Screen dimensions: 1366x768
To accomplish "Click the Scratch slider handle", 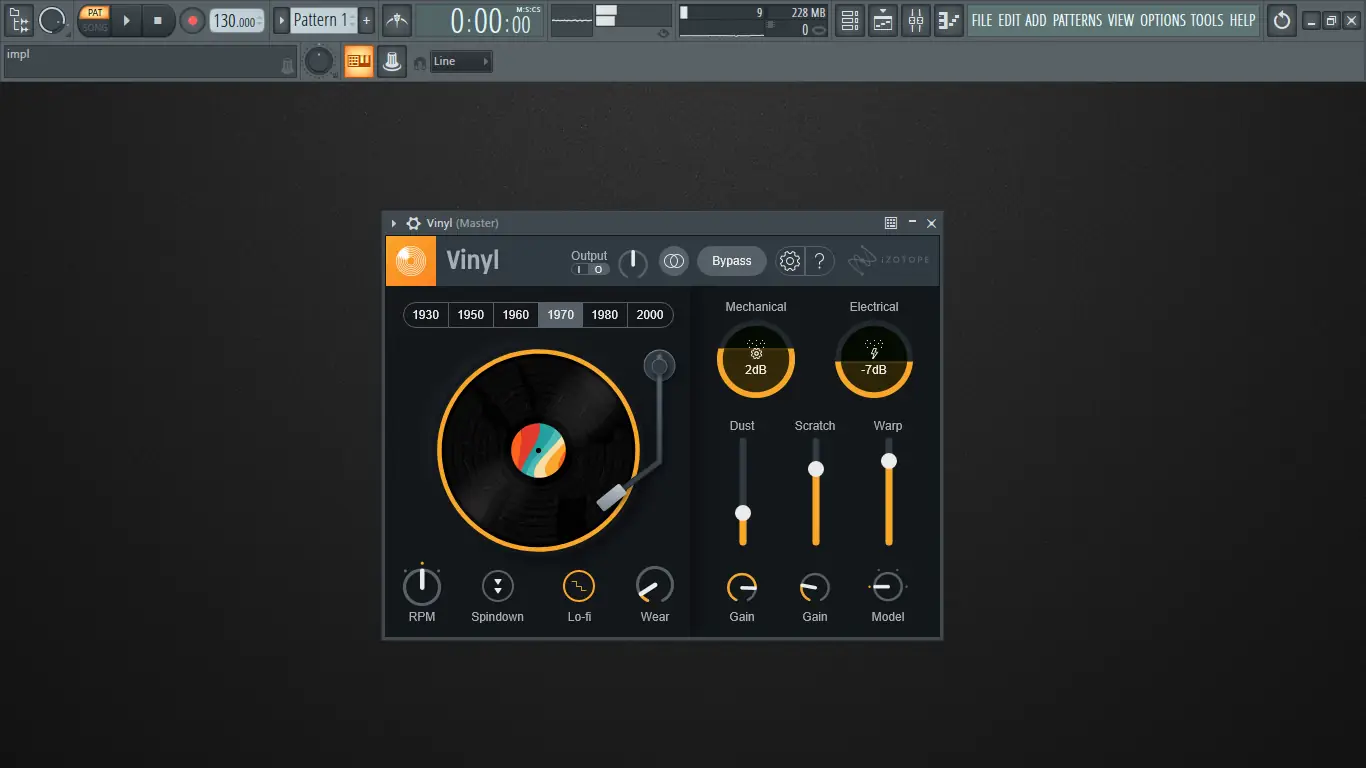I will point(816,469).
